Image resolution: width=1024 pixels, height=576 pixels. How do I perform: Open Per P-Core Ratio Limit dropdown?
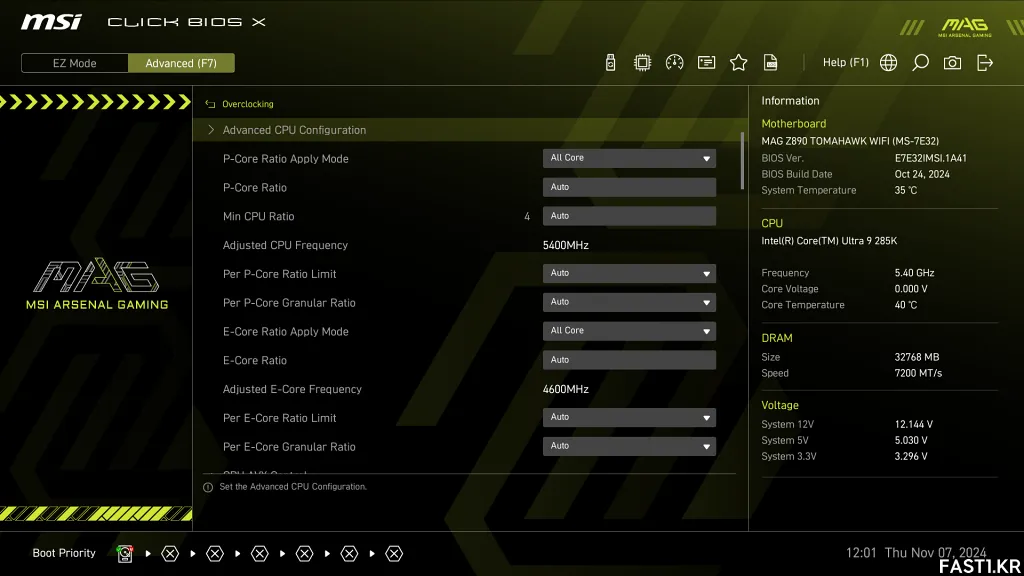pyautogui.click(x=629, y=273)
